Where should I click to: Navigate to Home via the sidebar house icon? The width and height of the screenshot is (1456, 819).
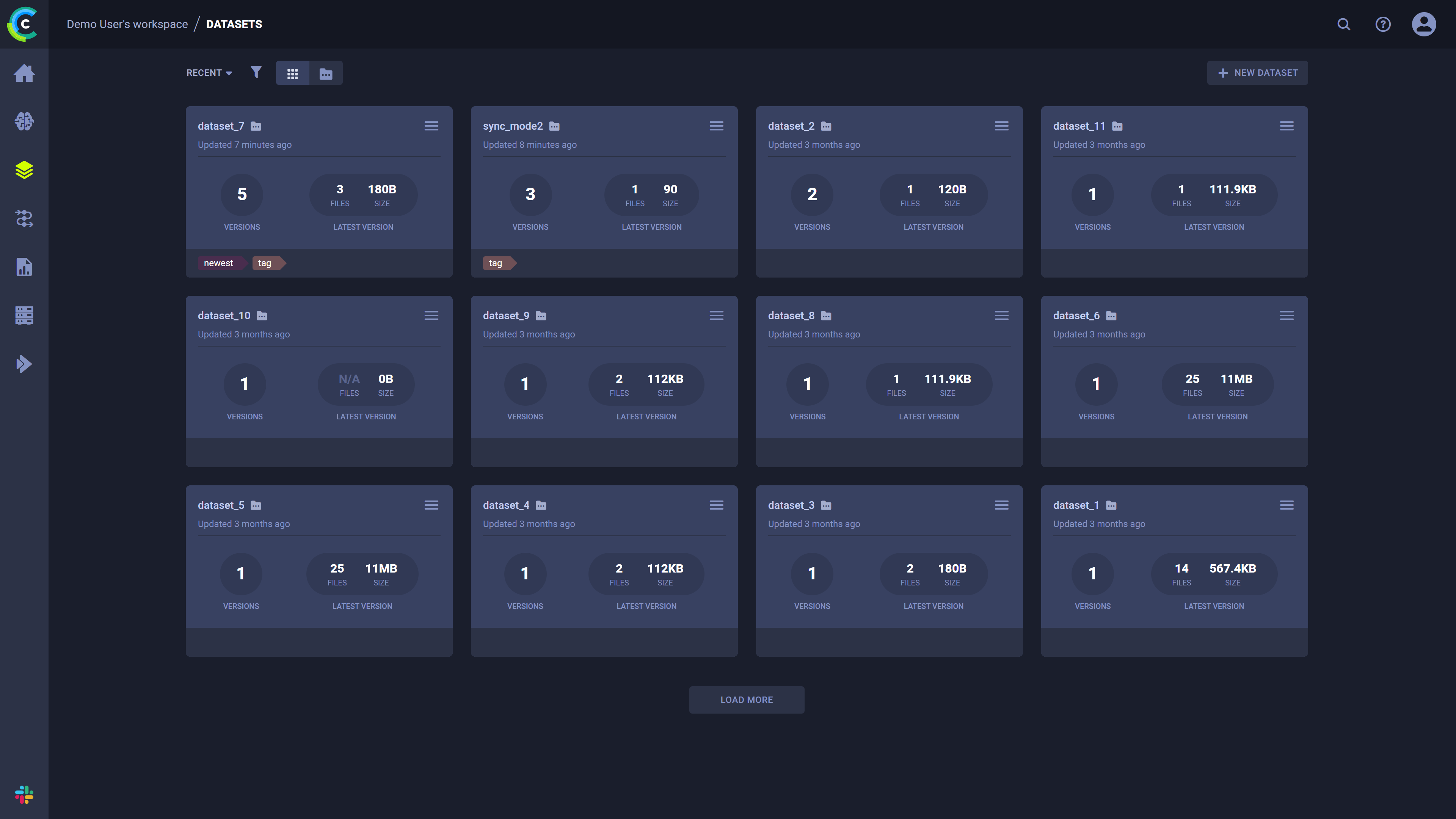coord(24,73)
